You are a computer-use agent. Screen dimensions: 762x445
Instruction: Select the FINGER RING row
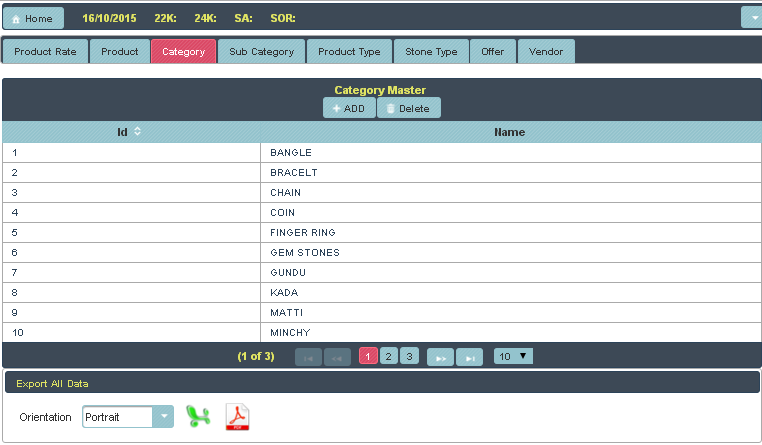(302, 232)
